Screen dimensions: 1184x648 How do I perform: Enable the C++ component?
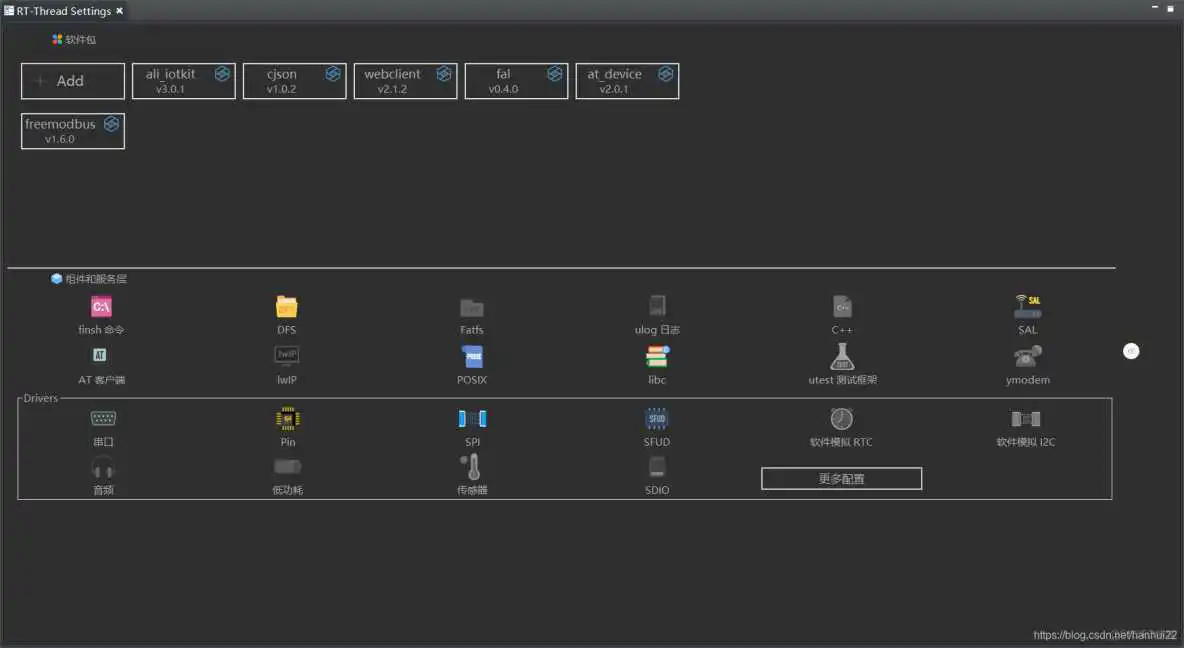click(x=841, y=308)
